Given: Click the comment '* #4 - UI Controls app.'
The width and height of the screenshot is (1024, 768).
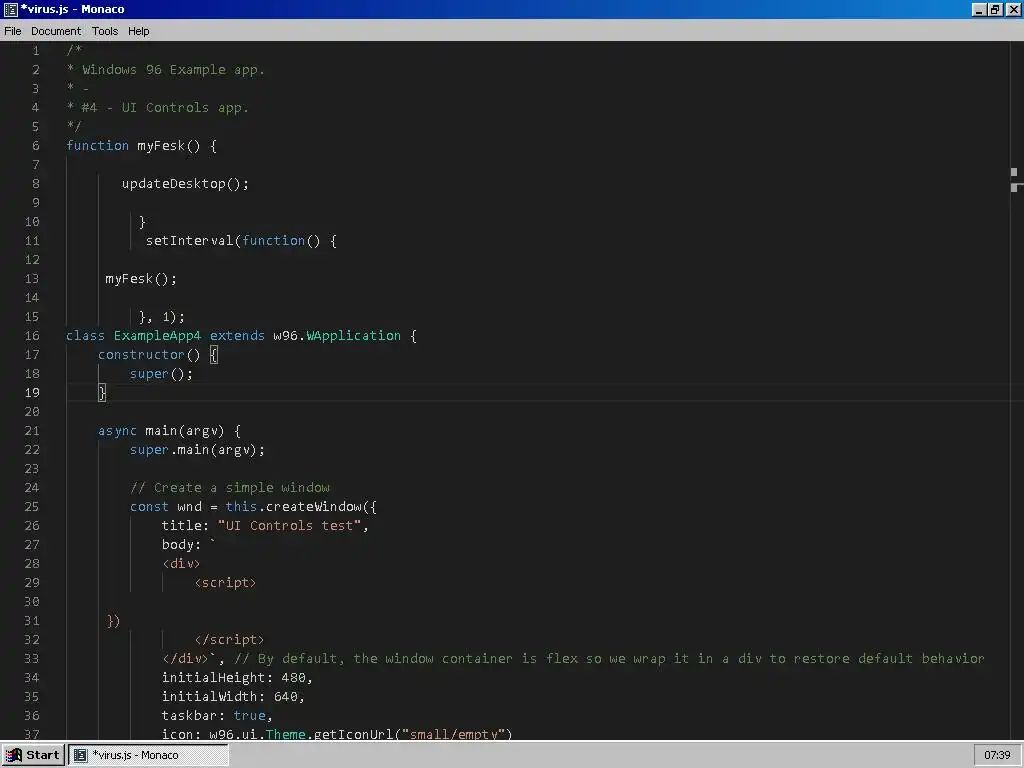Looking at the screenshot, I should pyautogui.click(x=157, y=108).
